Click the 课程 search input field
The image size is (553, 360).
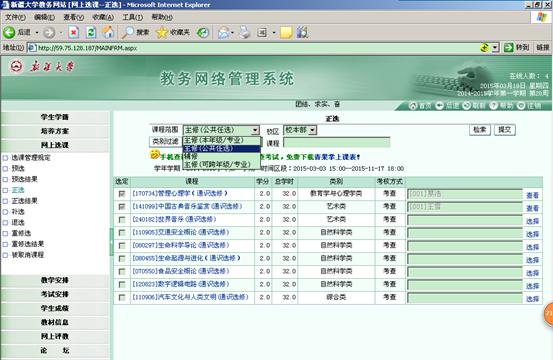click(x=337, y=142)
